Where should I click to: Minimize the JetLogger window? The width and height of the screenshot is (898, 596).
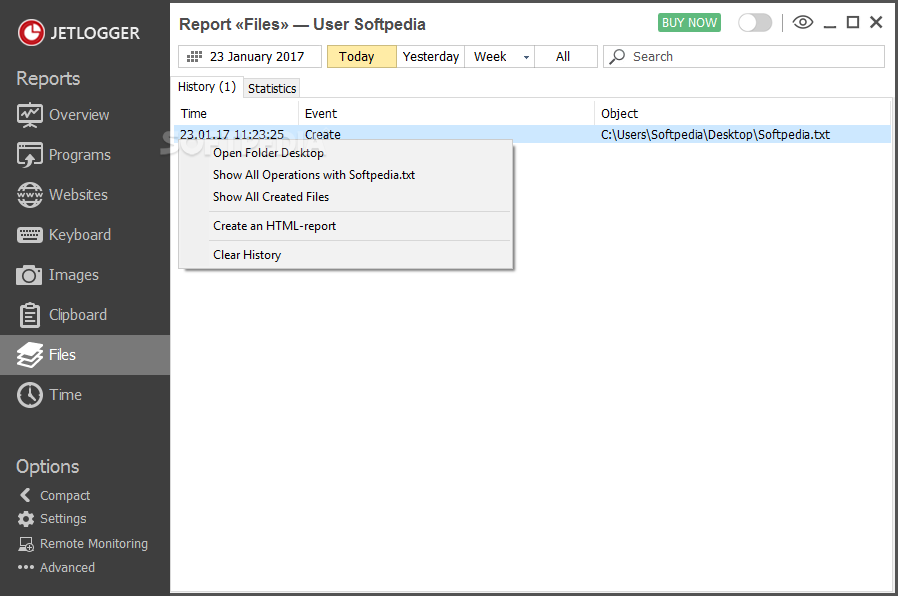[x=829, y=26]
